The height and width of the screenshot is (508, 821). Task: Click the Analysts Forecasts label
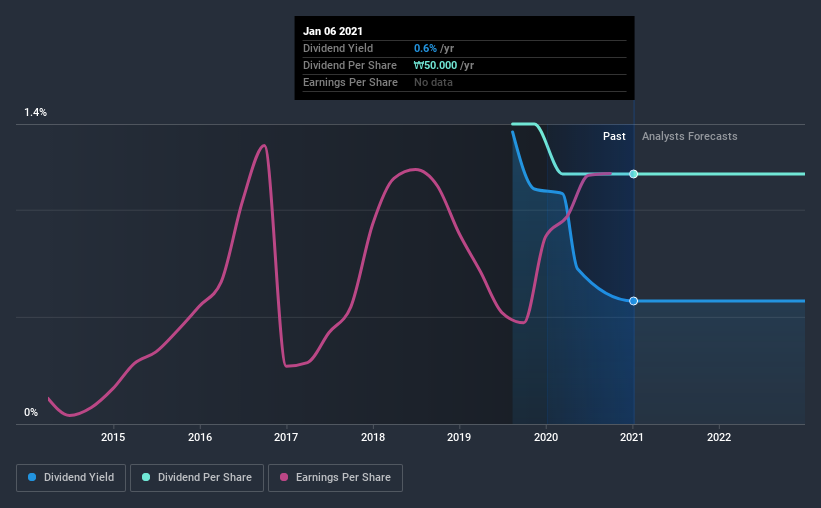(690, 136)
